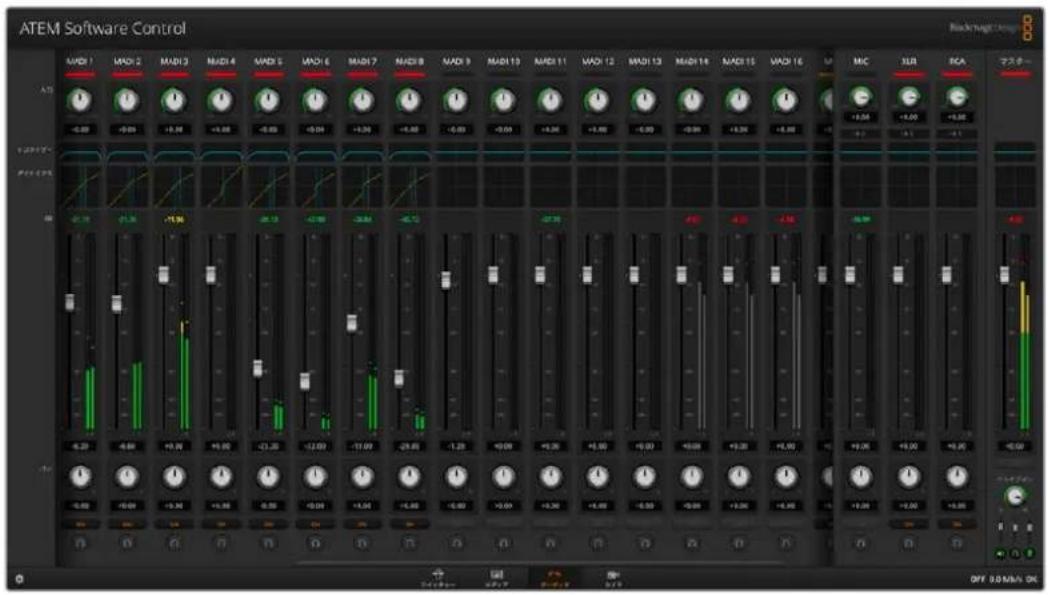1048x595 pixels.
Task: Solo MADI 9 with its headphone icon
Action: (x=456, y=544)
